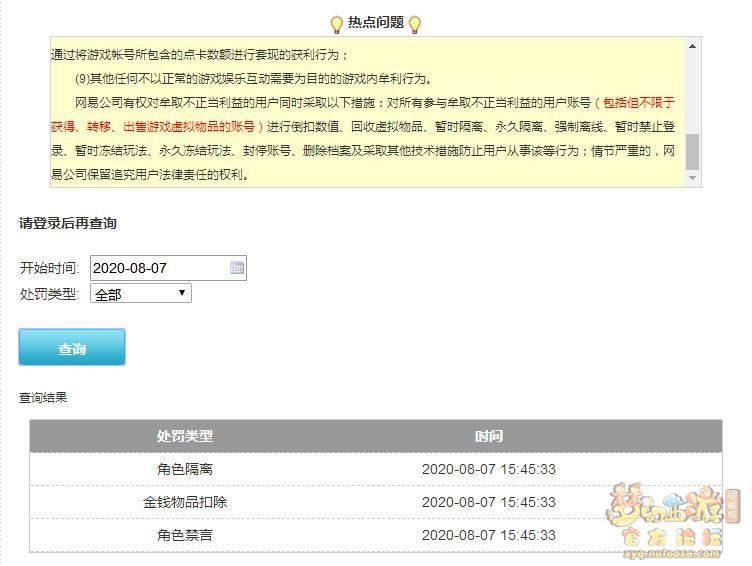Select the 角色禁言 cell in results table

click(185, 535)
